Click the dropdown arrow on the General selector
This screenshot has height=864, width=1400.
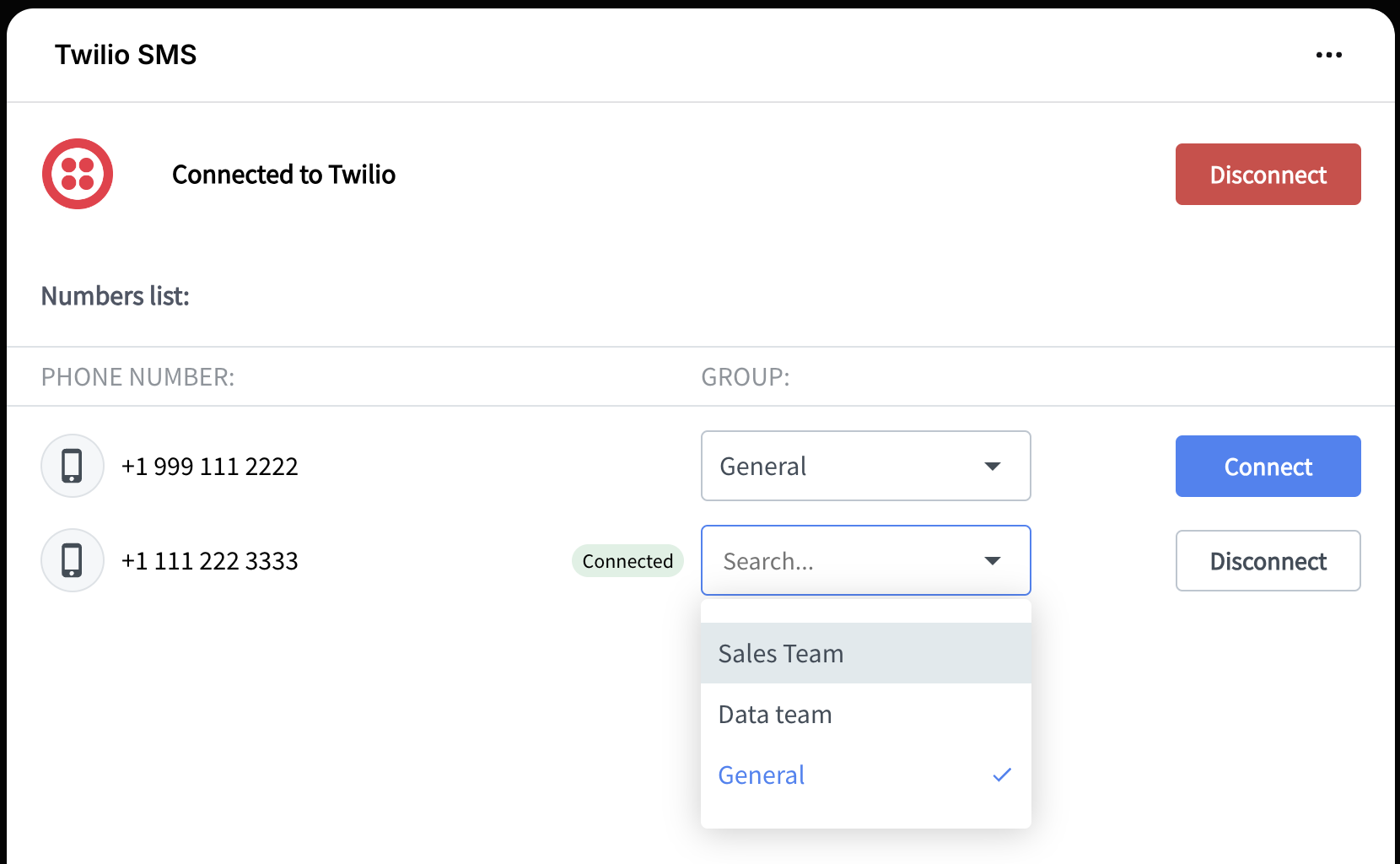[993, 466]
